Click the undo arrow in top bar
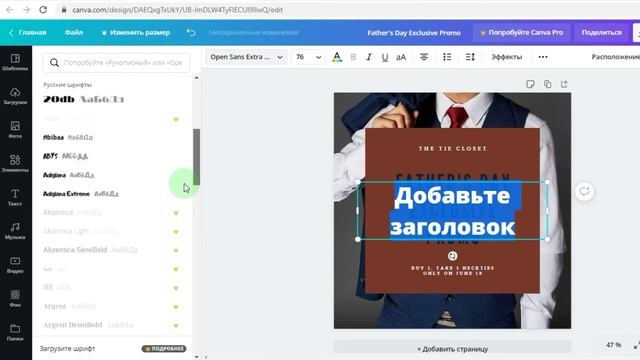This screenshot has height=360, width=640. (191, 32)
